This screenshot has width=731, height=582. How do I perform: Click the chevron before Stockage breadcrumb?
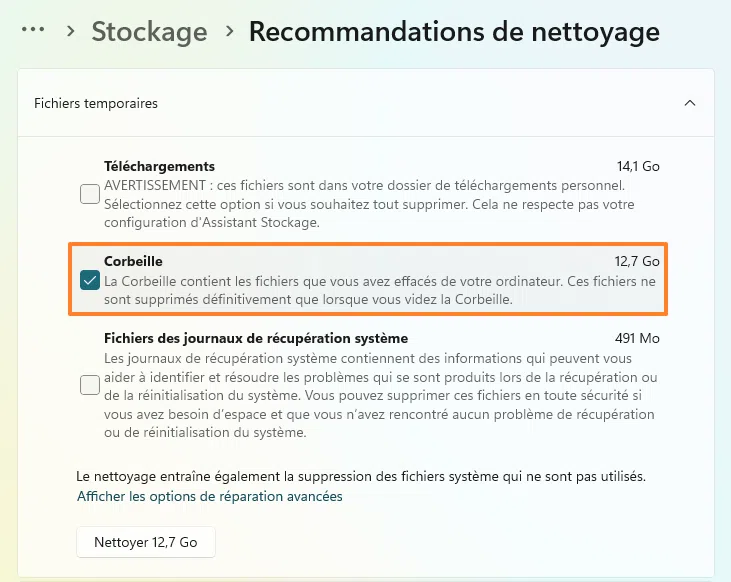tap(71, 31)
